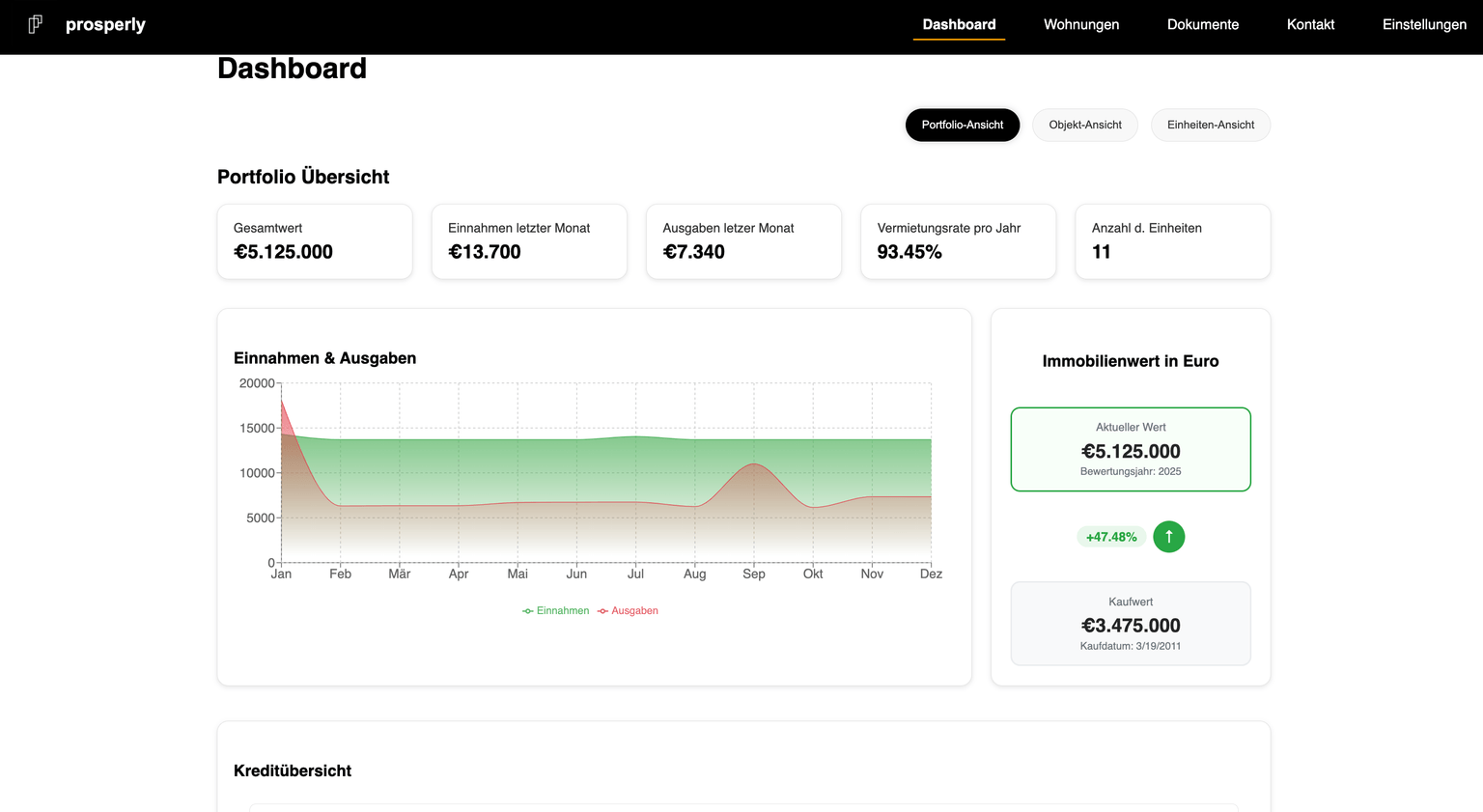This screenshot has width=1483, height=812.
Task: Open the Wohnungen nav item
Action: [x=1081, y=25]
